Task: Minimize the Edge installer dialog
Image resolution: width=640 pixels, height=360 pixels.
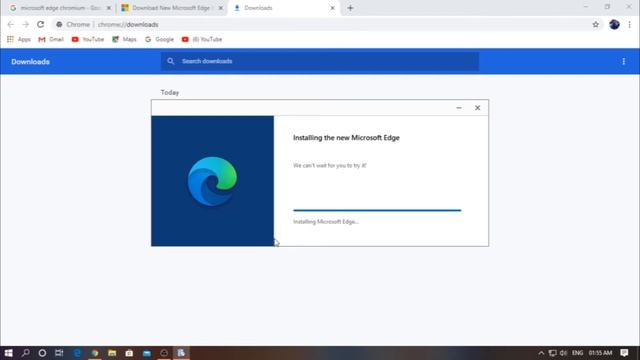Action: click(459, 108)
